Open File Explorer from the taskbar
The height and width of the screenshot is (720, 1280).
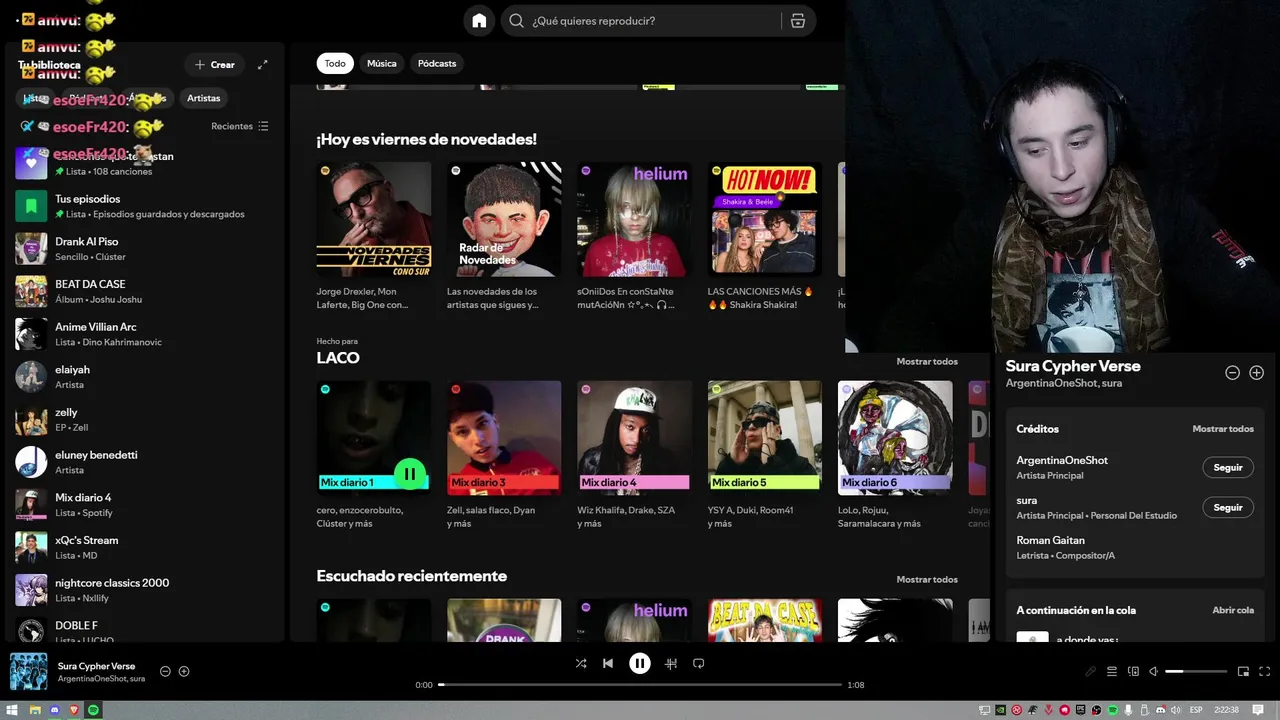point(35,710)
